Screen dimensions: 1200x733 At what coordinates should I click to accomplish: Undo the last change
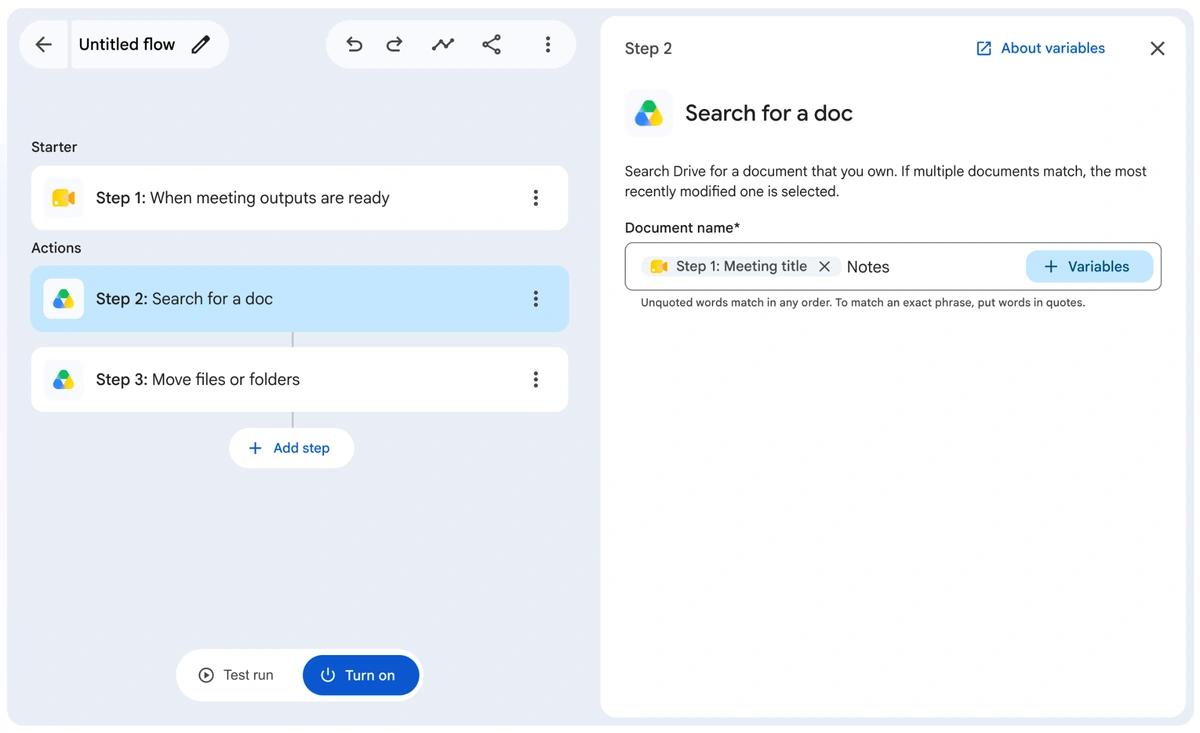coord(354,44)
